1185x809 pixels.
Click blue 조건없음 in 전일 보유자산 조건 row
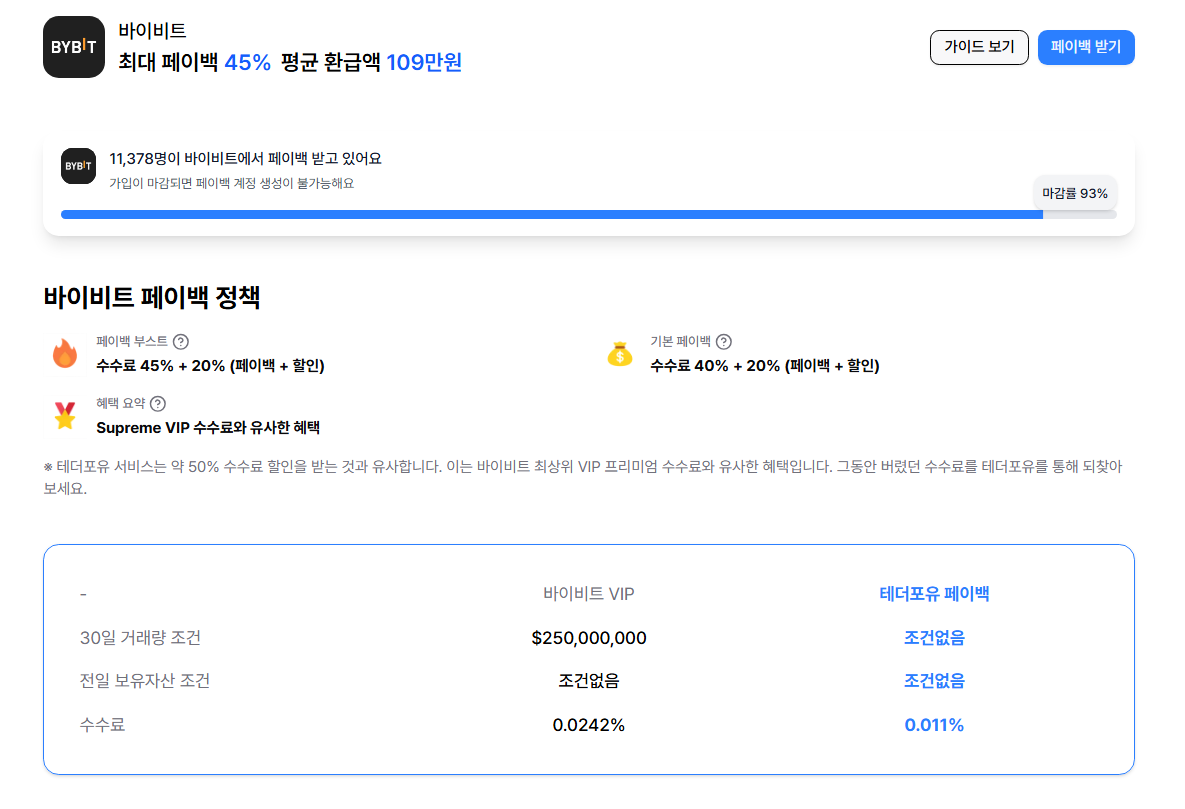coord(934,680)
